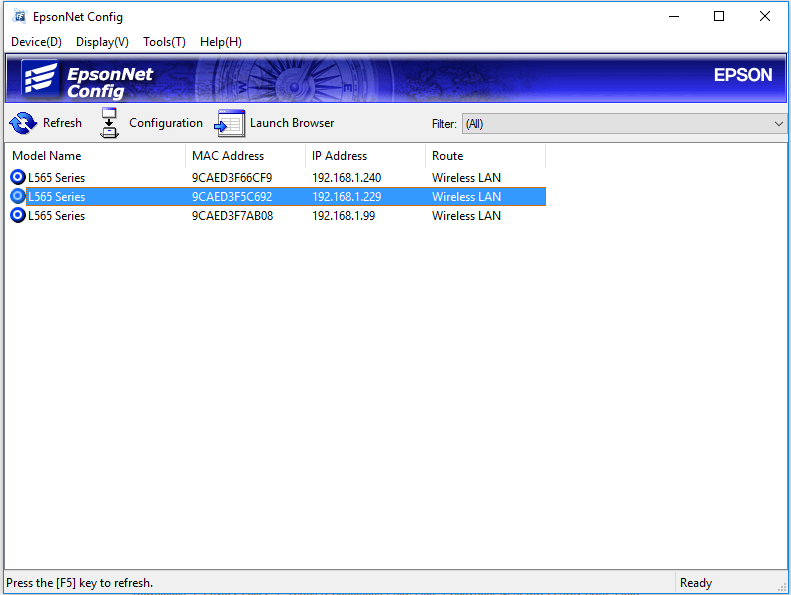Click device icon for 192.168.1.240 printer
This screenshot has width=791, height=595.
tap(18, 177)
